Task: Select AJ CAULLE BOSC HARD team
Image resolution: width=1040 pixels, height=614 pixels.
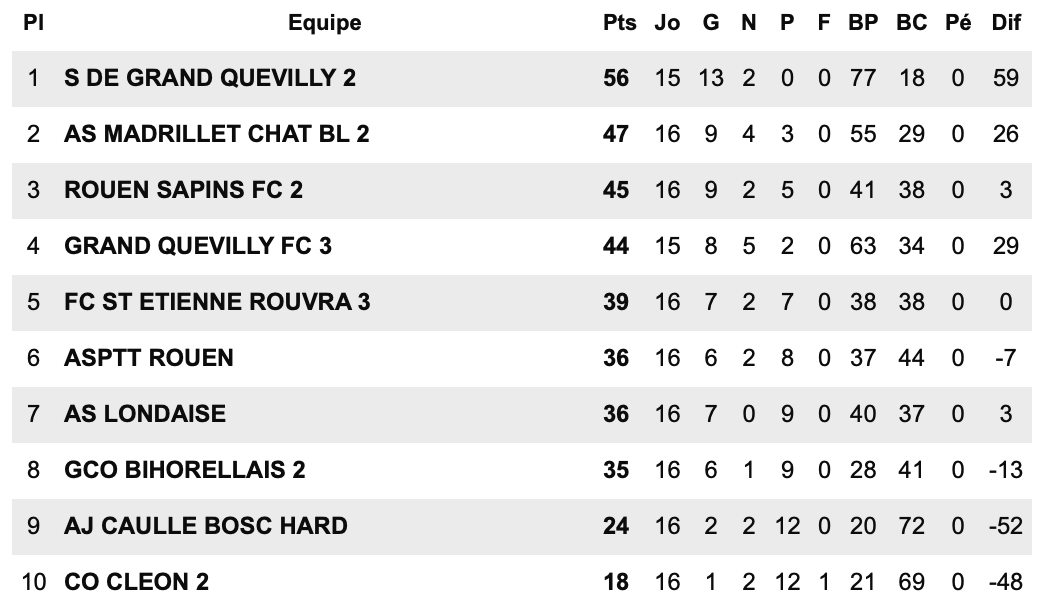Action: (x=206, y=526)
